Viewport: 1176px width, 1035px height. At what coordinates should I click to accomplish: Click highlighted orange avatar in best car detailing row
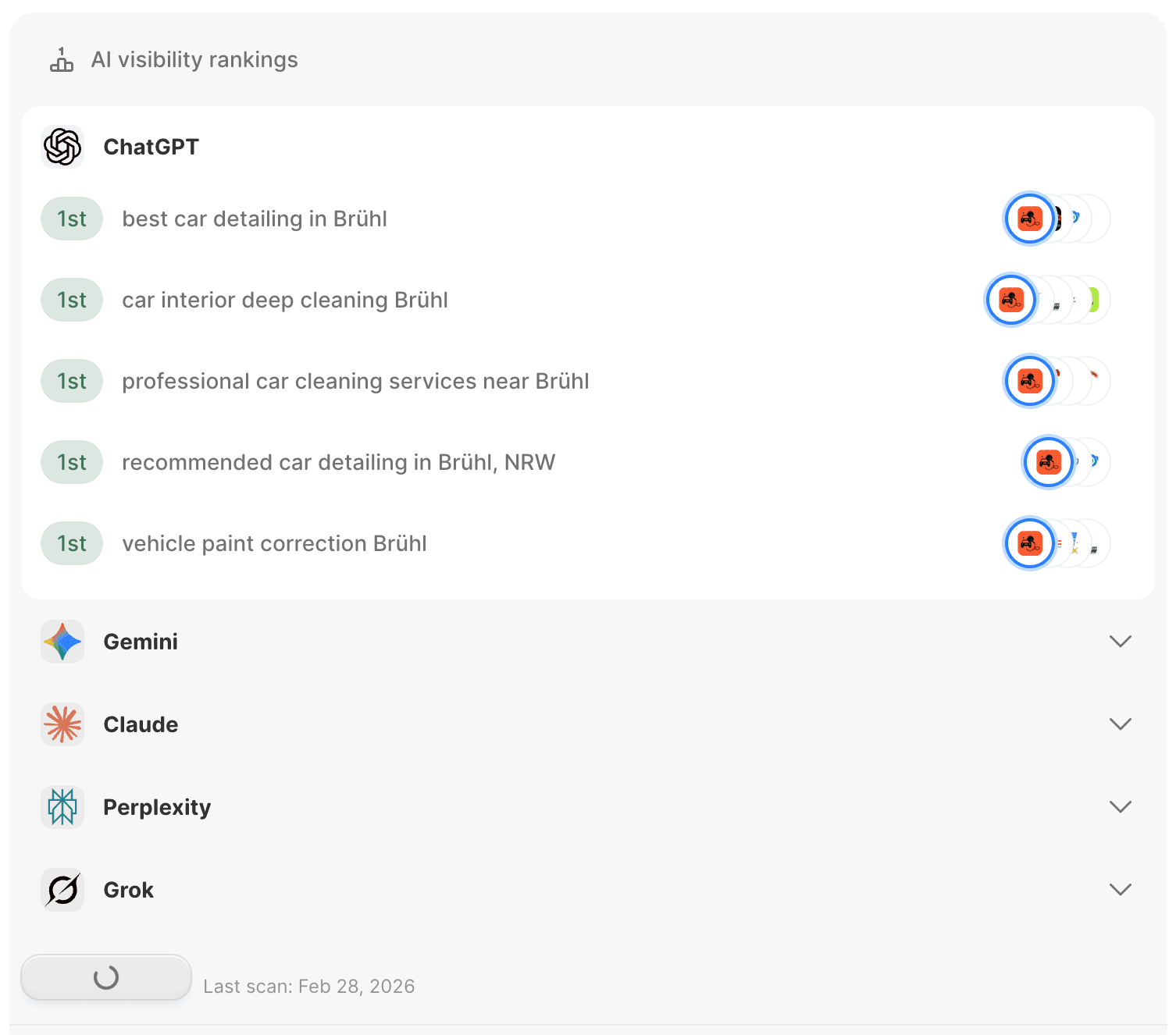1029,219
